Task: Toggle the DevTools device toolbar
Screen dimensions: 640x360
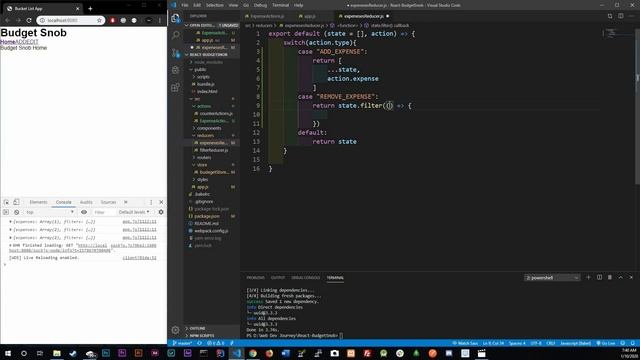Action: [16, 202]
